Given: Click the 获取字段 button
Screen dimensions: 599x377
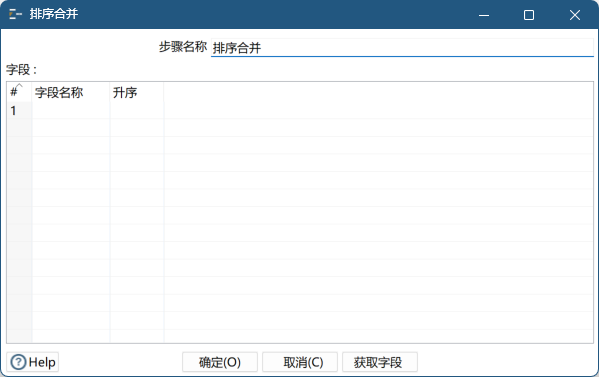Looking at the screenshot, I should [380, 362].
